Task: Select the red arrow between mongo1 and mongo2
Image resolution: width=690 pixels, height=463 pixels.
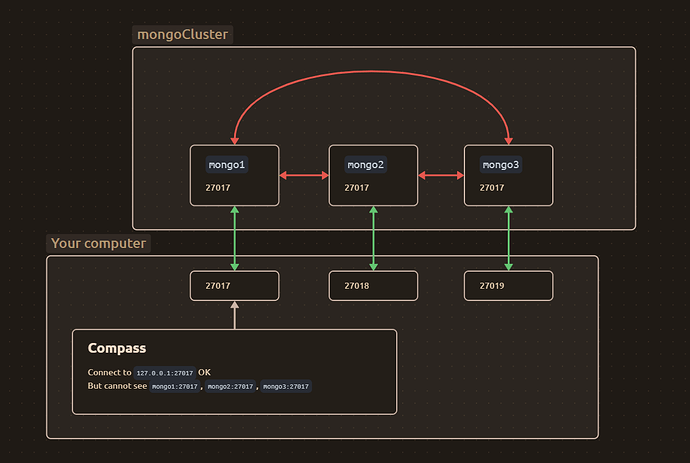Action: tap(304, 176)
